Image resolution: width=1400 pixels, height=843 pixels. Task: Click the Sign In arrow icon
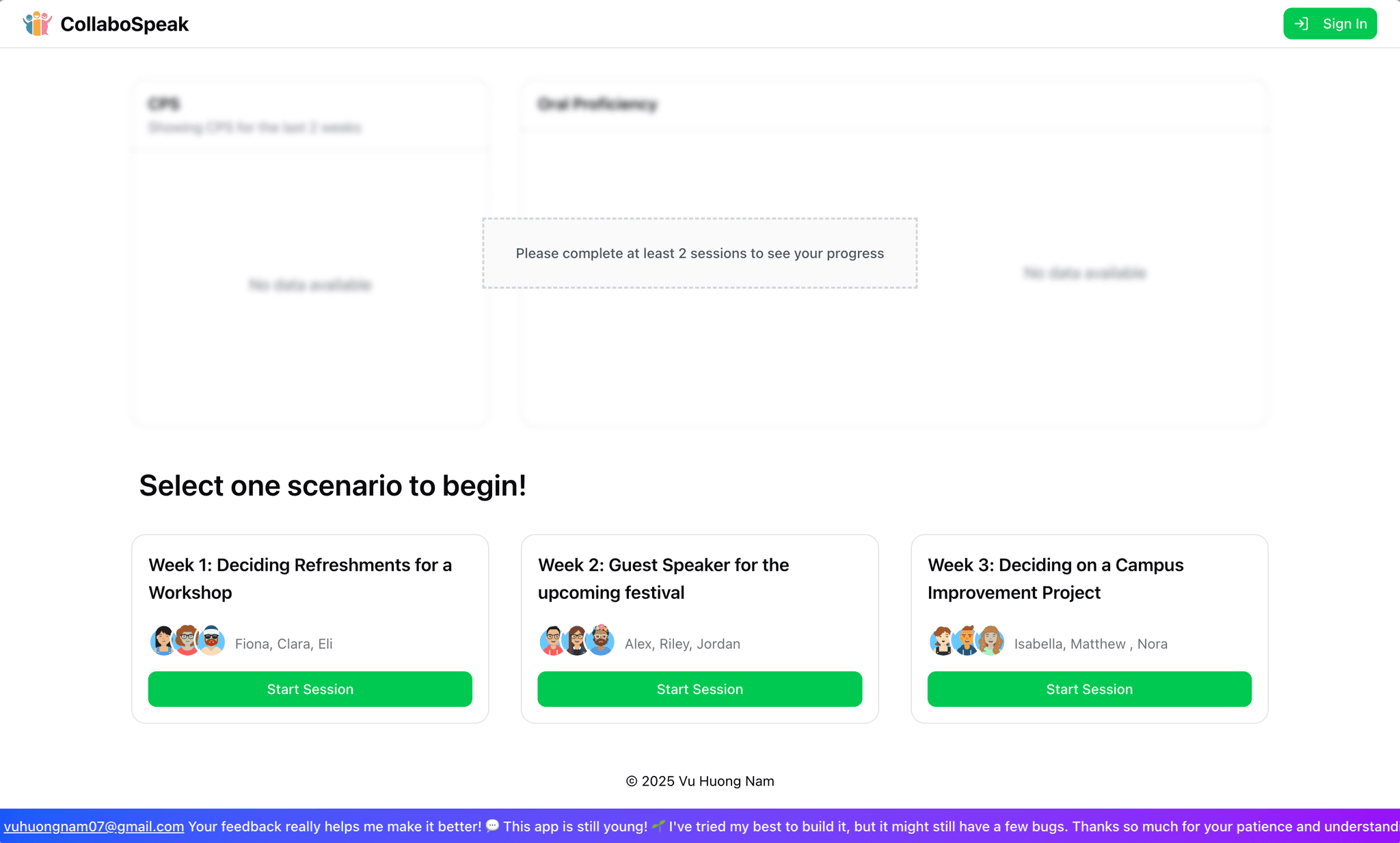point(1302,24)
